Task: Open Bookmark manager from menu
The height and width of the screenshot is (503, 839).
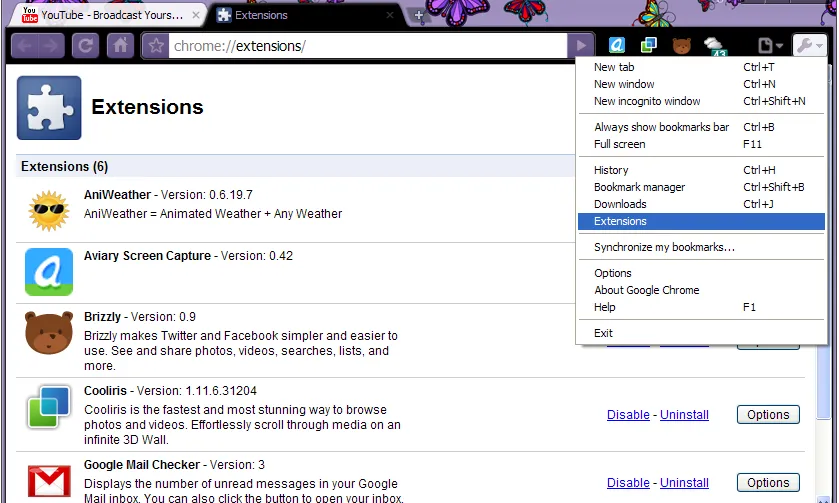Action: 701,187
